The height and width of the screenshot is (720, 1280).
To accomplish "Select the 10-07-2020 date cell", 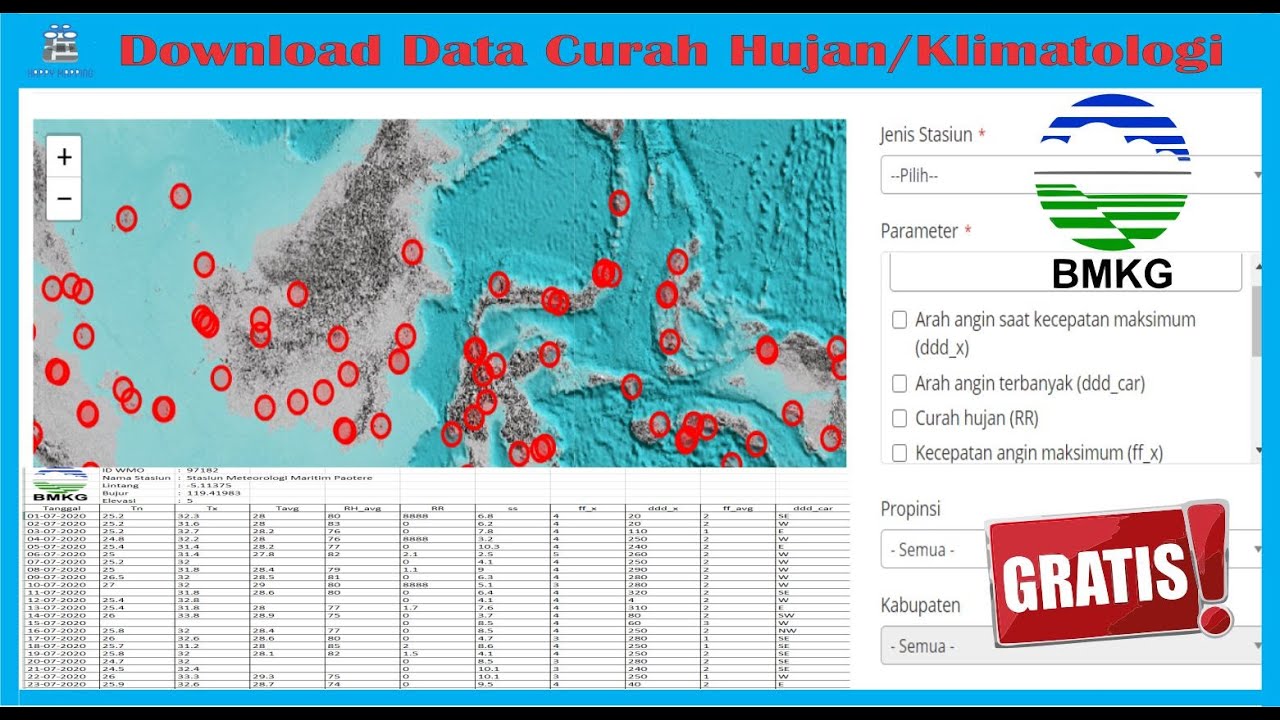I will (x=64, y=585).
